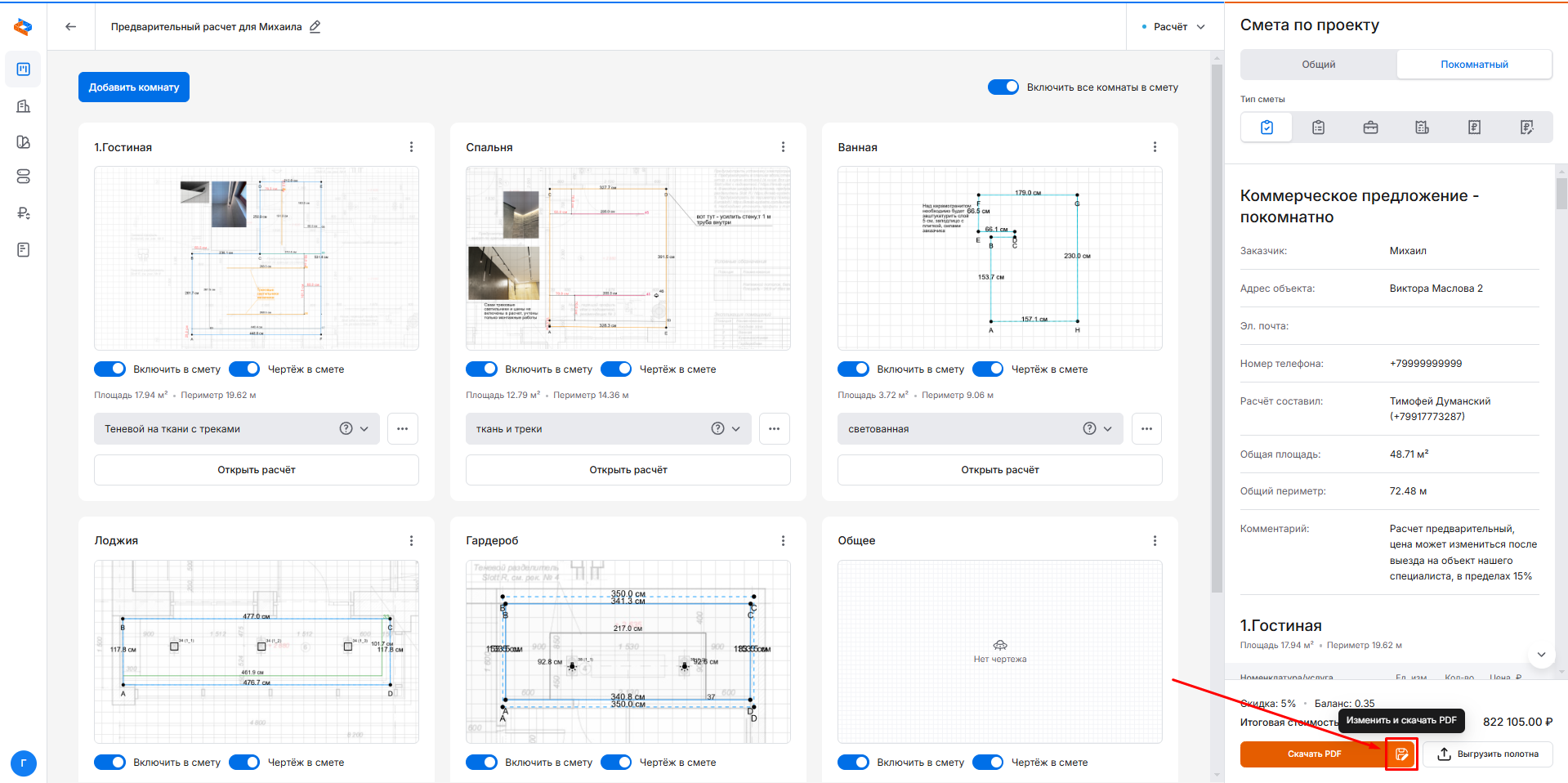1568x783 pixels.
Task: Click the pencil icon to rename project
Action: pos(315,26)
